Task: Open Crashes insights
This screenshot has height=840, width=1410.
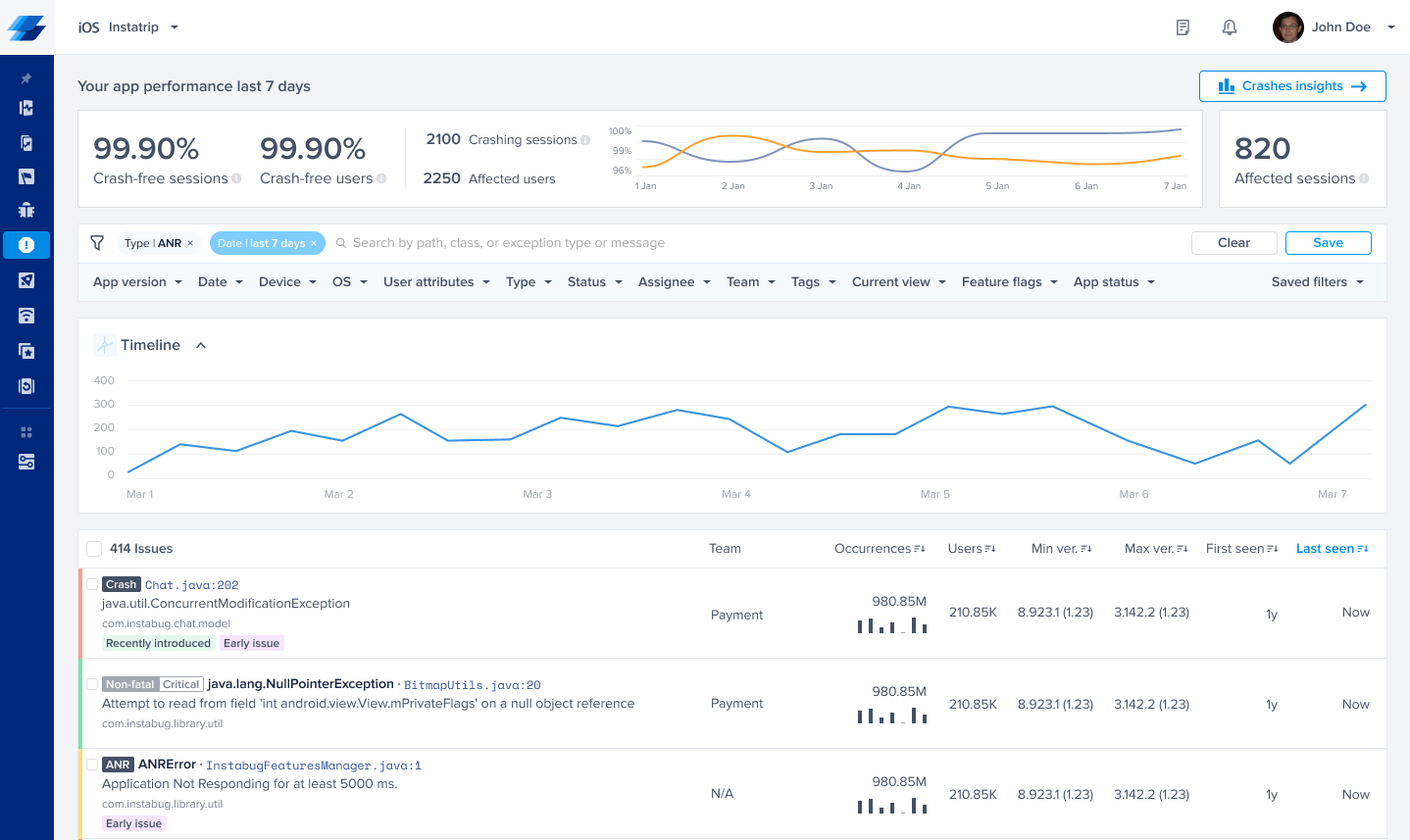Action: pyautogui.click(x=1292, y=86)
